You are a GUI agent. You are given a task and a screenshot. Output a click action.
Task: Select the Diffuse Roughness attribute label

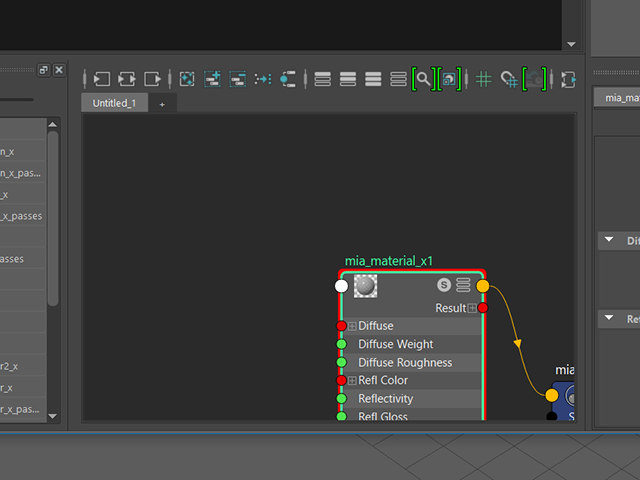[405, 362]
